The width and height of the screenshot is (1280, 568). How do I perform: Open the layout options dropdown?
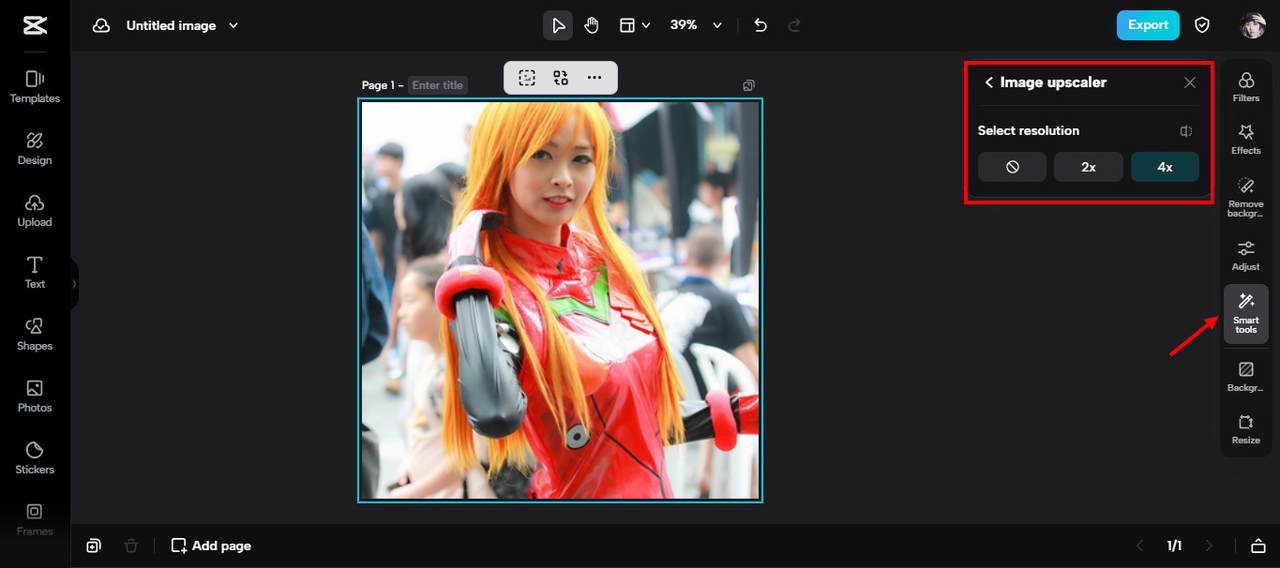(635, 25)
